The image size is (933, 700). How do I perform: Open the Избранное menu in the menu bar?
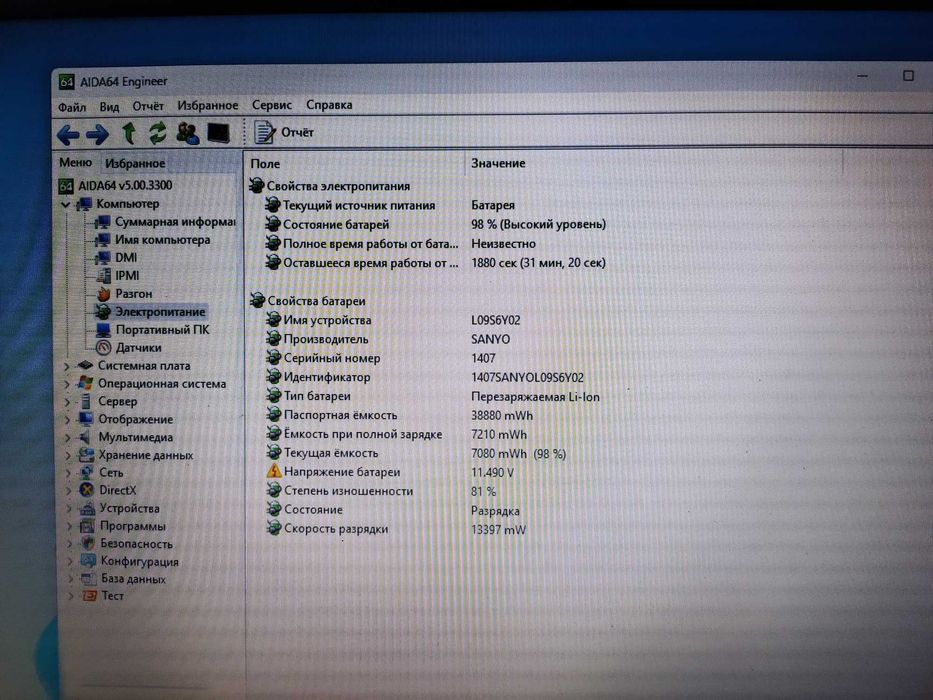pos(208,105)
